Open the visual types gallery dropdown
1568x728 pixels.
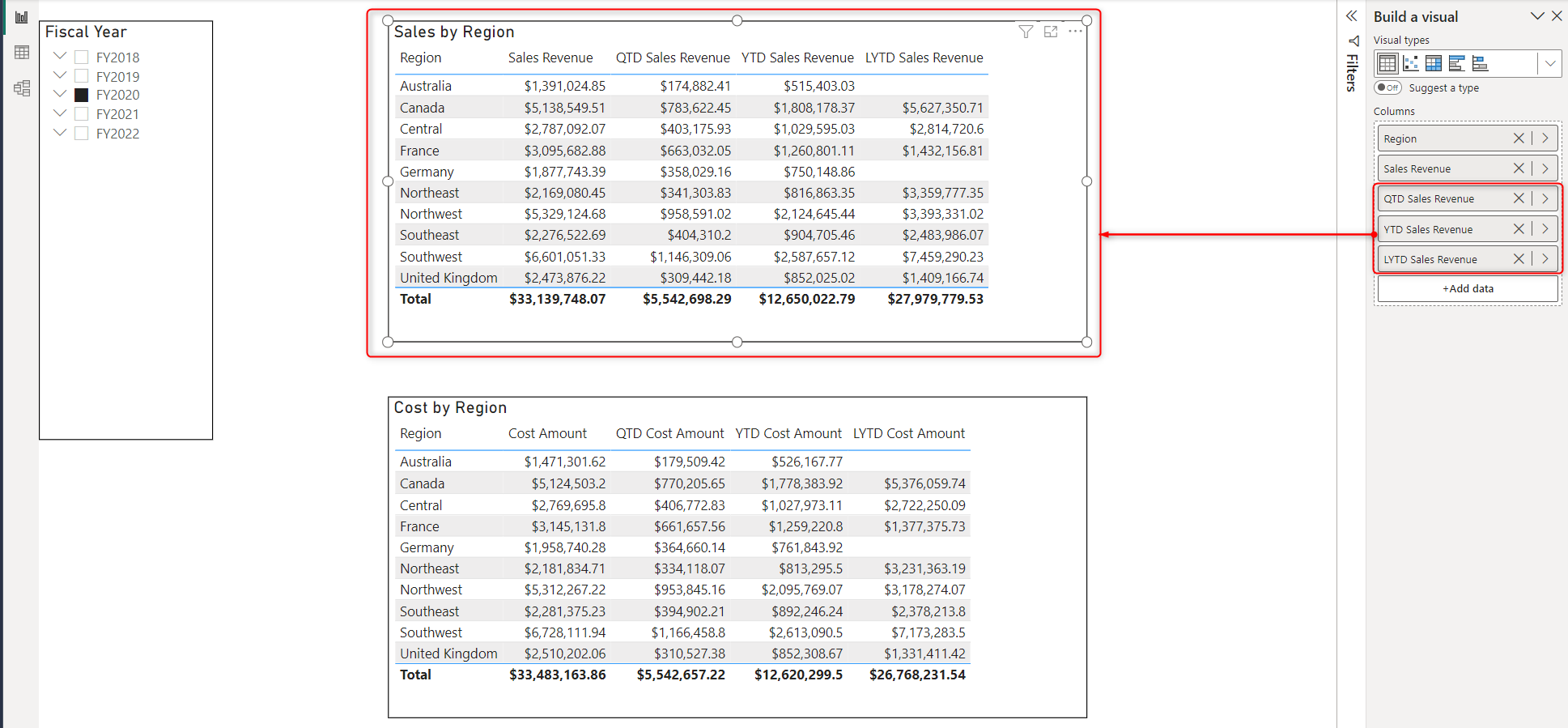1549,63
